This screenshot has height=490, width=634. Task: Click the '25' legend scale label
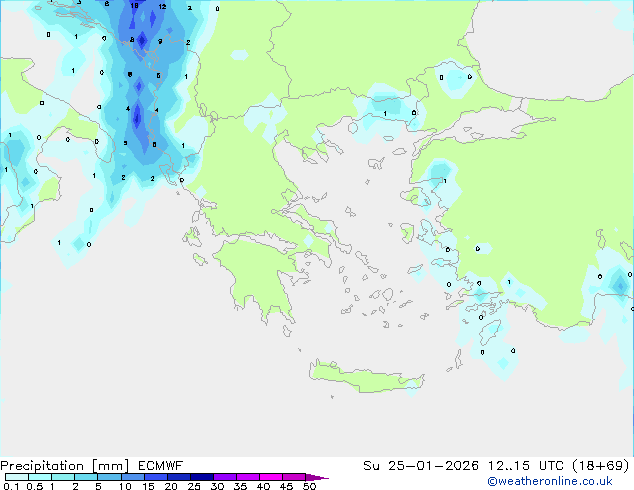point(194,486)
